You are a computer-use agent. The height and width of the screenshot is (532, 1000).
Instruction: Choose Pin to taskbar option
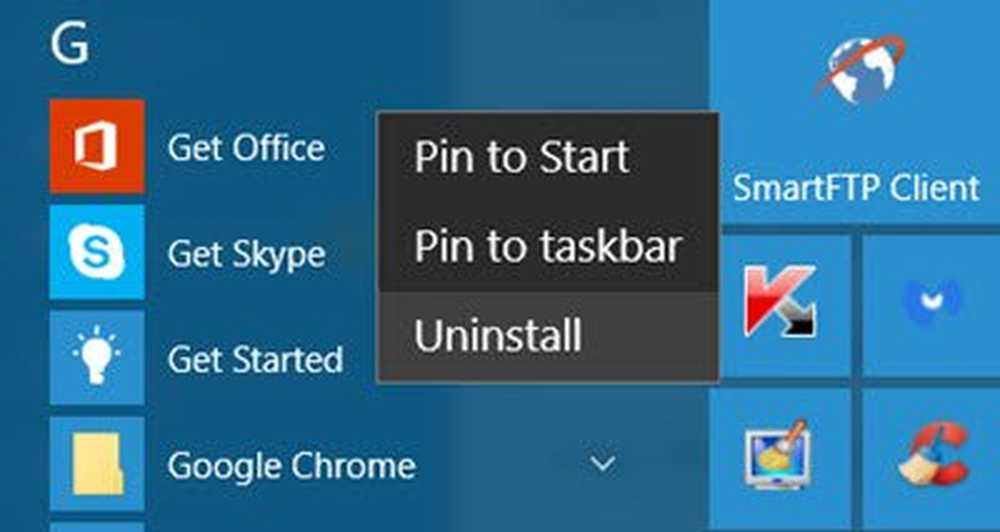(548, 246)
